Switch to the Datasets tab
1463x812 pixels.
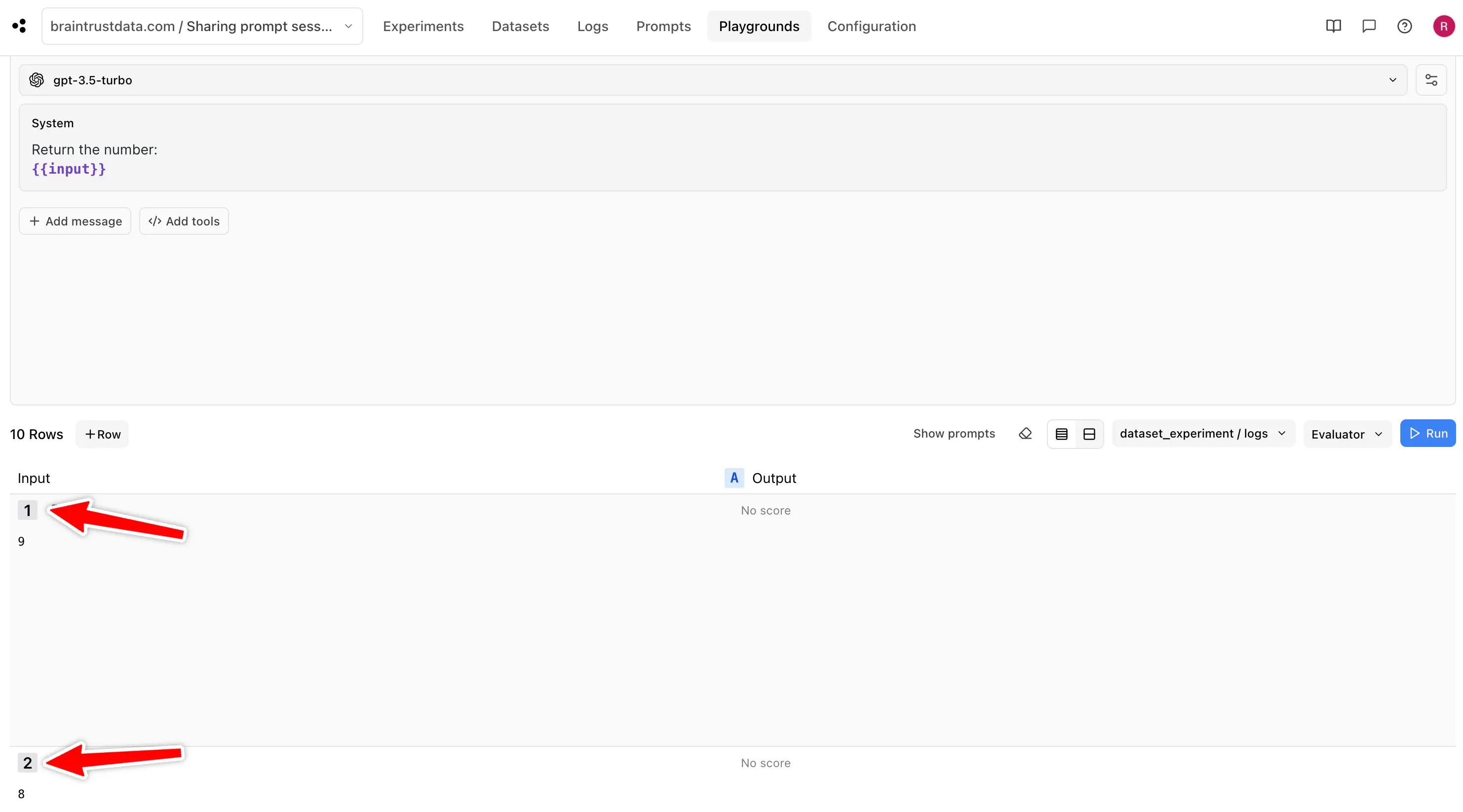(520, 26)
